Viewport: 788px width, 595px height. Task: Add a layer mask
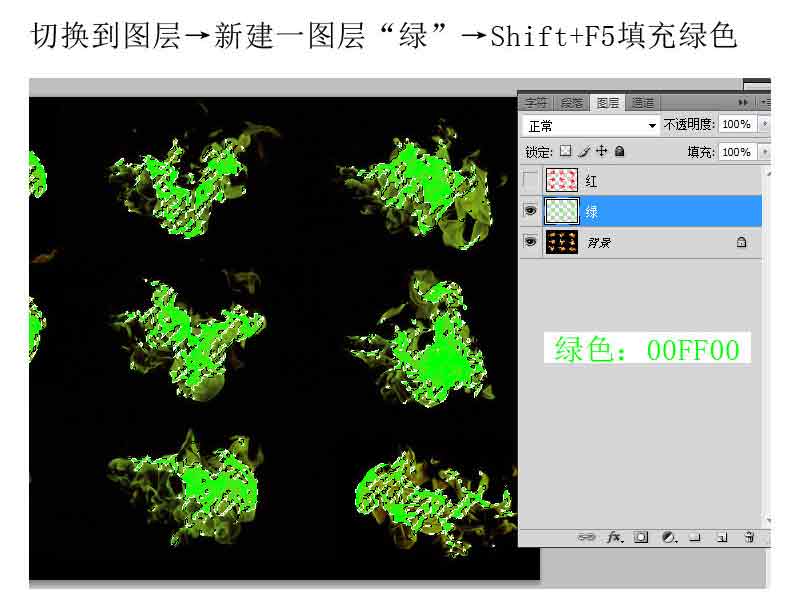click(x=641, y=537)
